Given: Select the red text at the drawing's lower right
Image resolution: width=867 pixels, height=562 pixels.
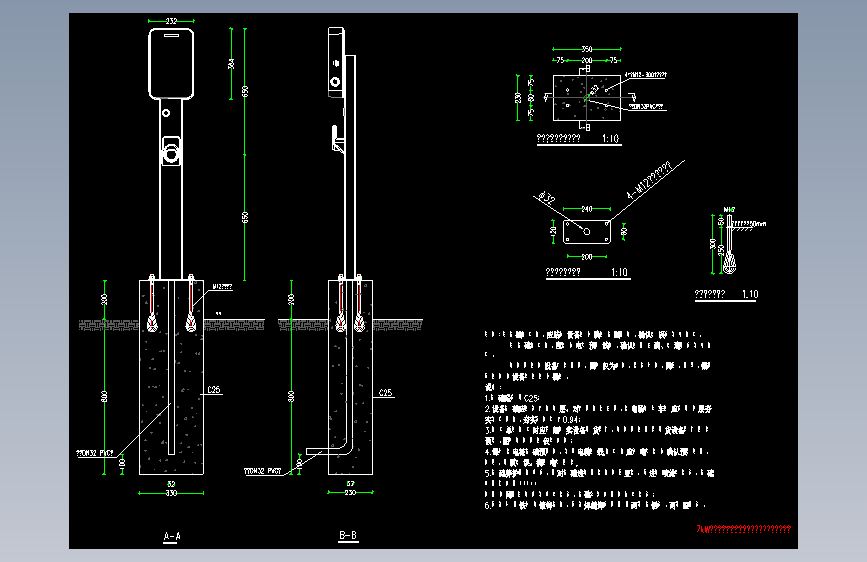Looking at the screenshot, I should tap(743, 529).
